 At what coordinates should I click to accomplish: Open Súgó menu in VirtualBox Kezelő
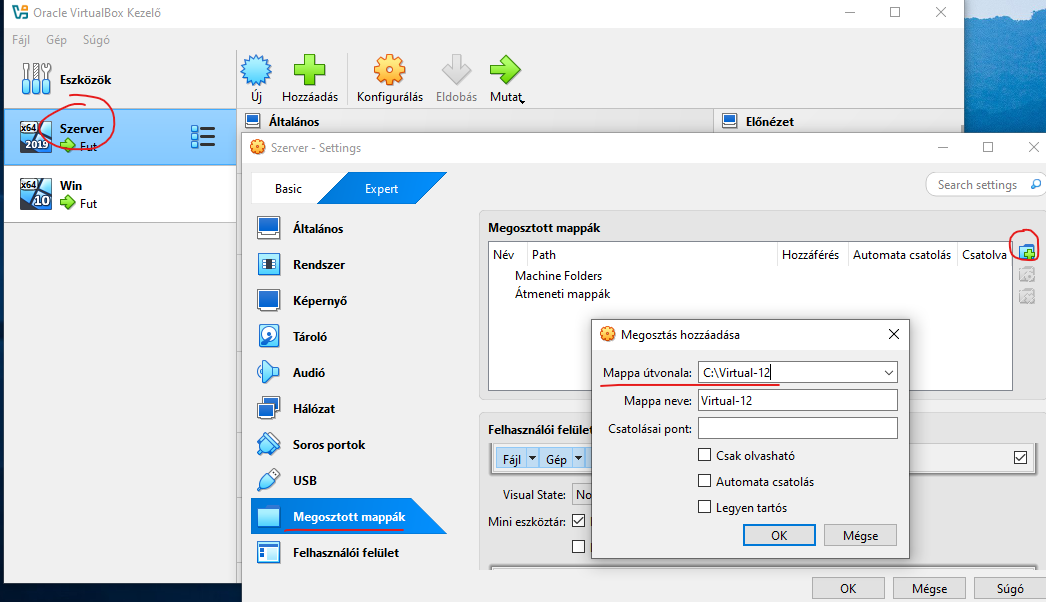click(96, 40)
